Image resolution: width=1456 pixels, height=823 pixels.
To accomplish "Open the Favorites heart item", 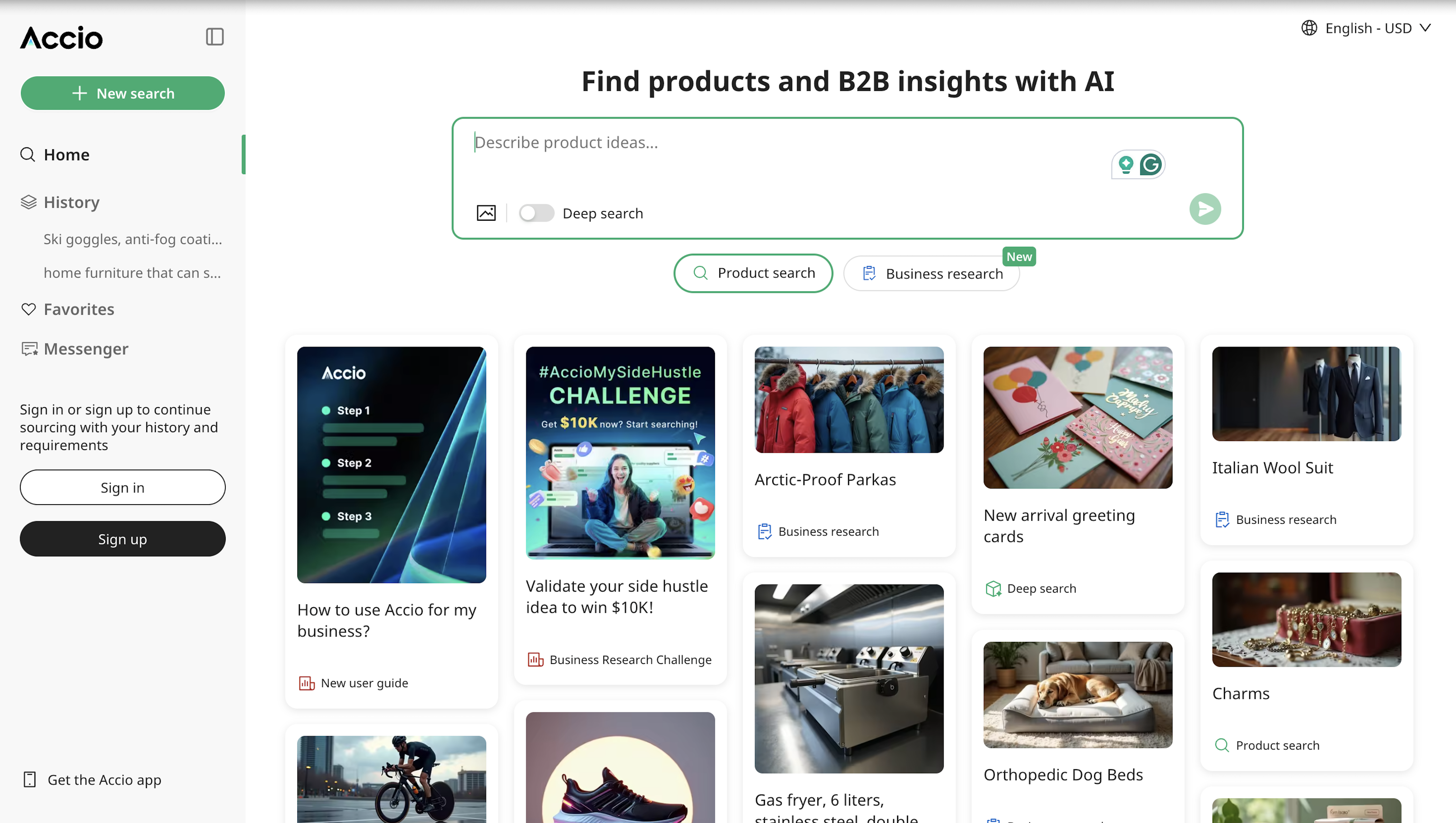I will pos(78,309).
